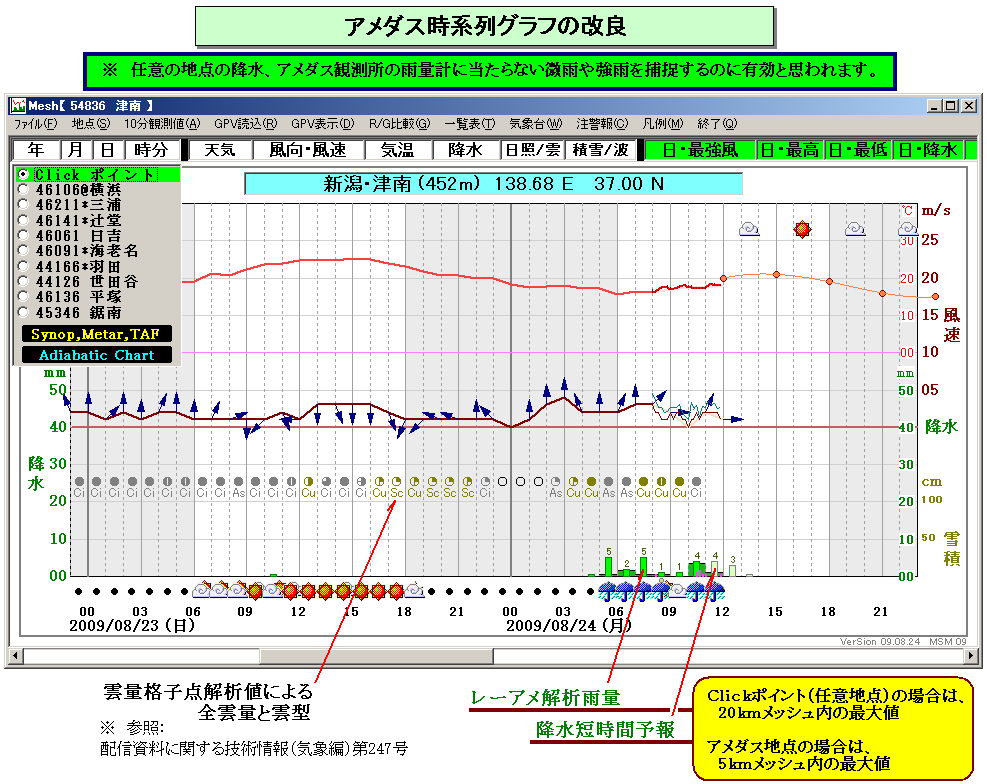This screenshot has width=987, height=784.
Task: Close the Mesh window
Action: pos(969,106)
